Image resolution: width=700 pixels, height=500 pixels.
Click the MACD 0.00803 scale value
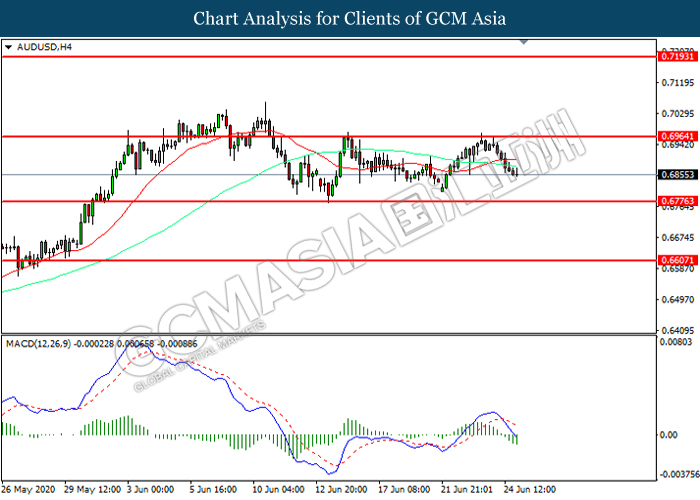[x=676, y=342]
